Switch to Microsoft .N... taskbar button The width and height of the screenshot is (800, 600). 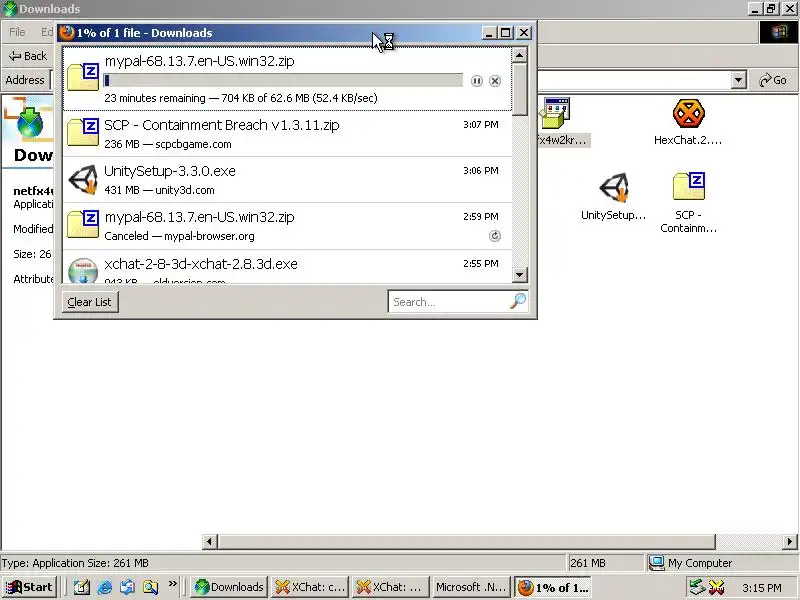pyautogui.click(x=470, y=587)
